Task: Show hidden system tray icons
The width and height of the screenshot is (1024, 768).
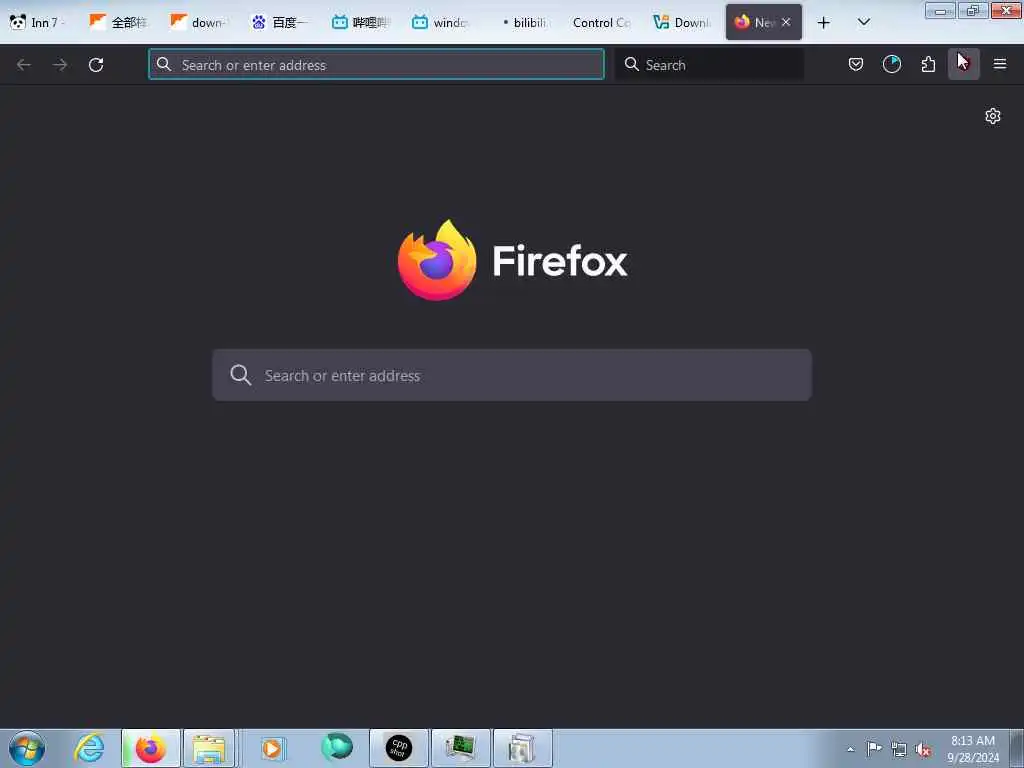Action: point(850,750)
